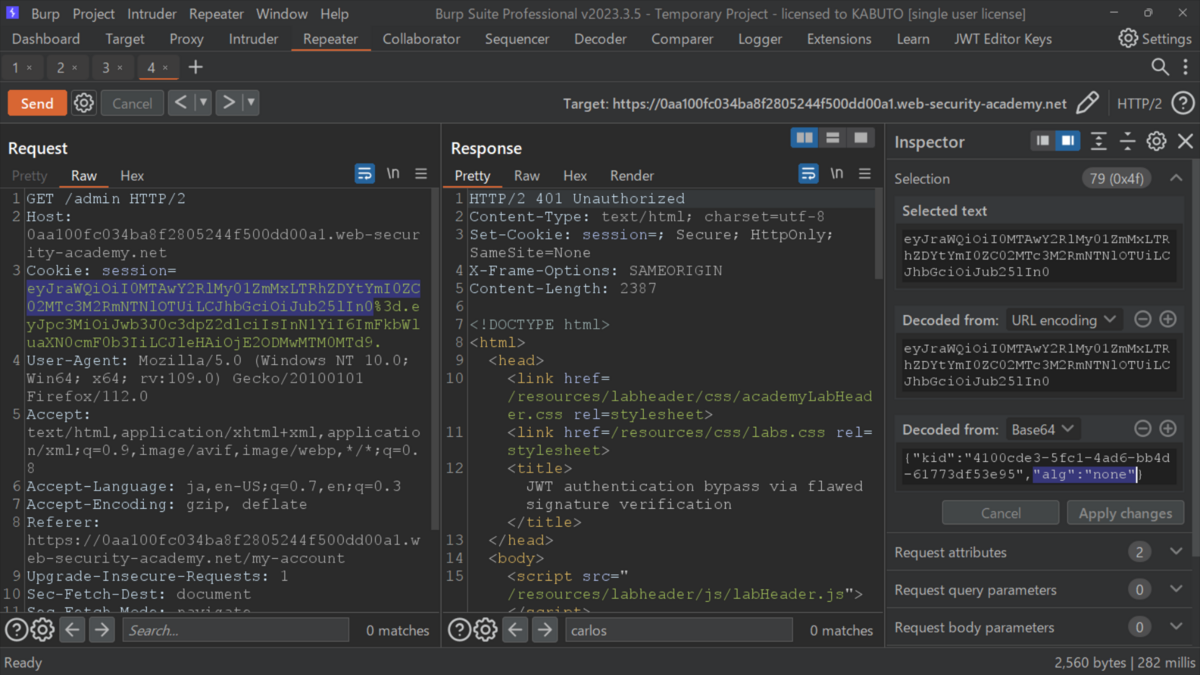Select tabbed request/response layout
1200x675 pixels.
[860, 138]
